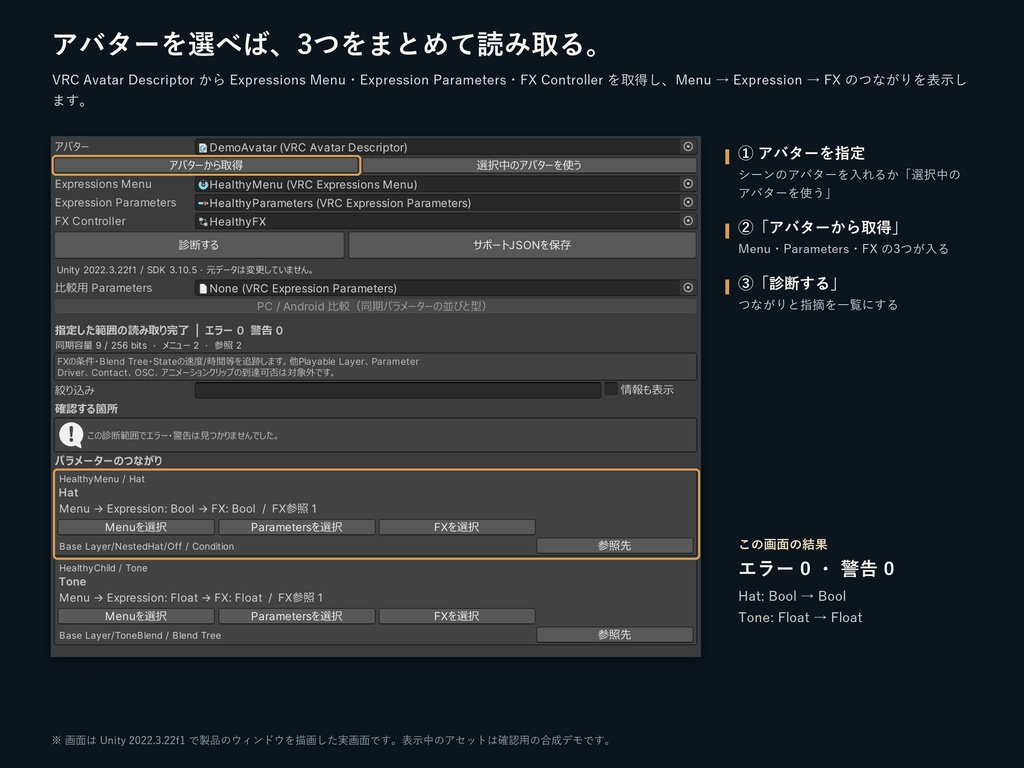Image resolution: width=1024 pixels, height=768 pixels.
Task: Click FXを選択 in the Tone entry
Action: (x=456, y=616)
